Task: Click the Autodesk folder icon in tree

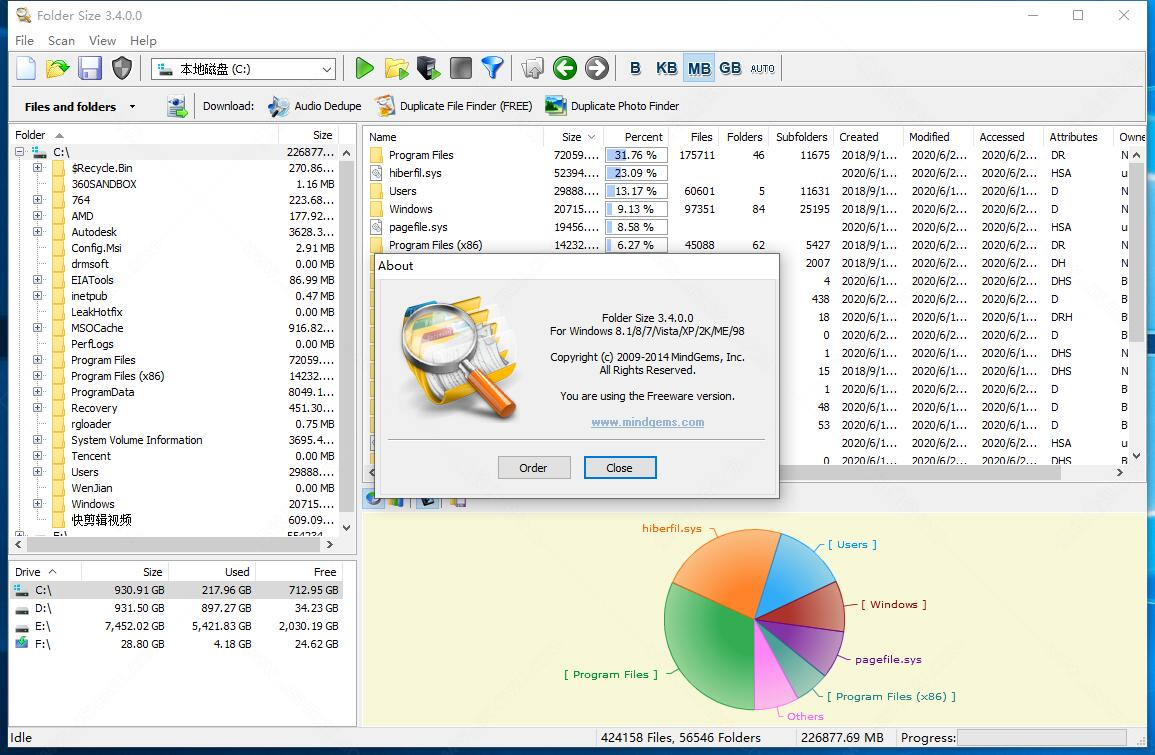Action: point(59,232)
